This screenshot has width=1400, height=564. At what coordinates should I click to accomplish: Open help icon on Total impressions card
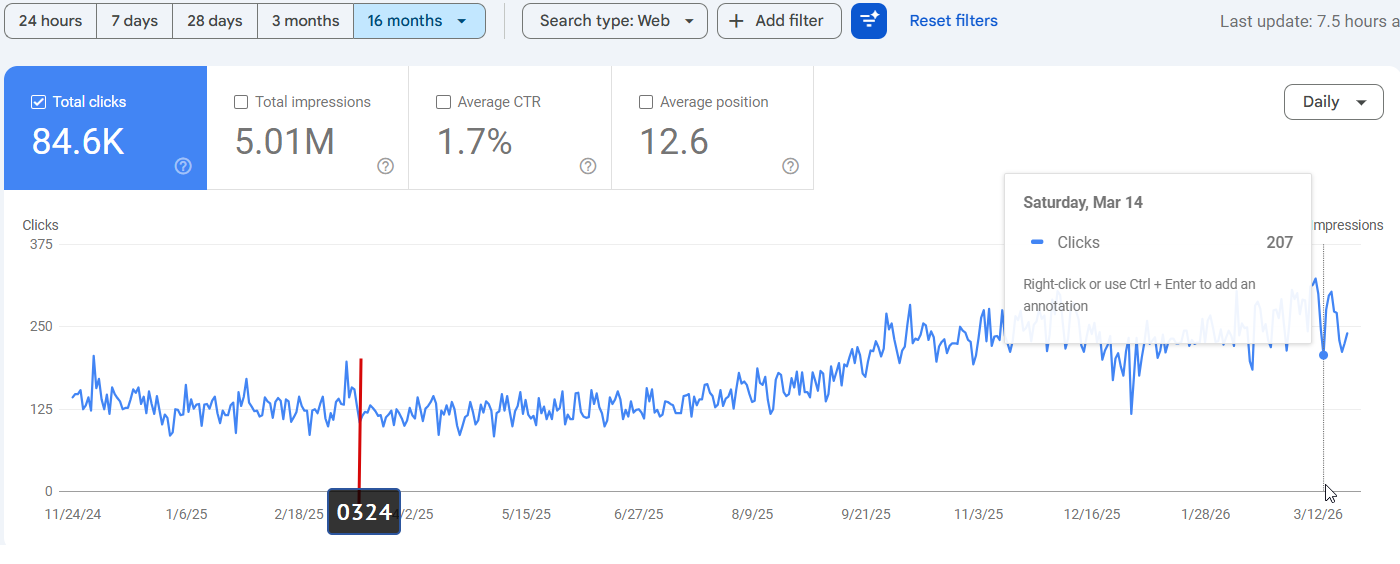(386, 166)
